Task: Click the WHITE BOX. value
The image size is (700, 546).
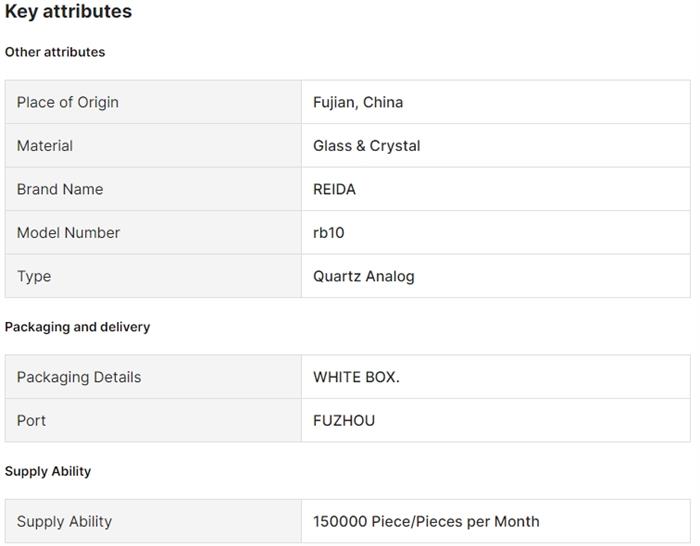Action: pos(356,377)
